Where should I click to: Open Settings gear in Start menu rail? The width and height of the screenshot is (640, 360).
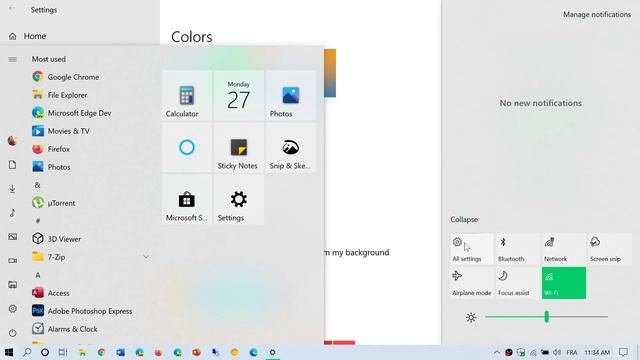(x=13, y=309)
